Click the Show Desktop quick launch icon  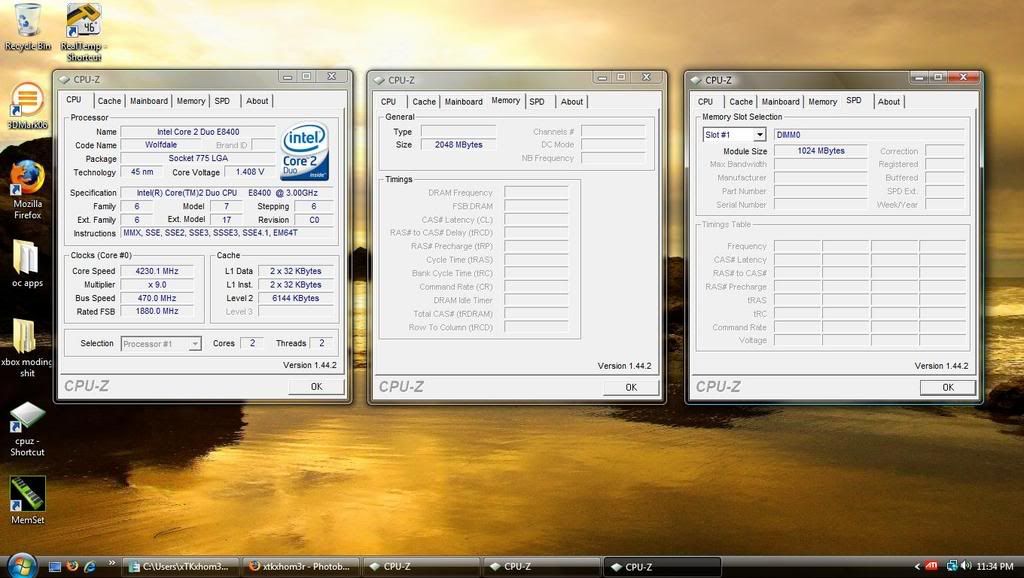(x=56, y=567)
